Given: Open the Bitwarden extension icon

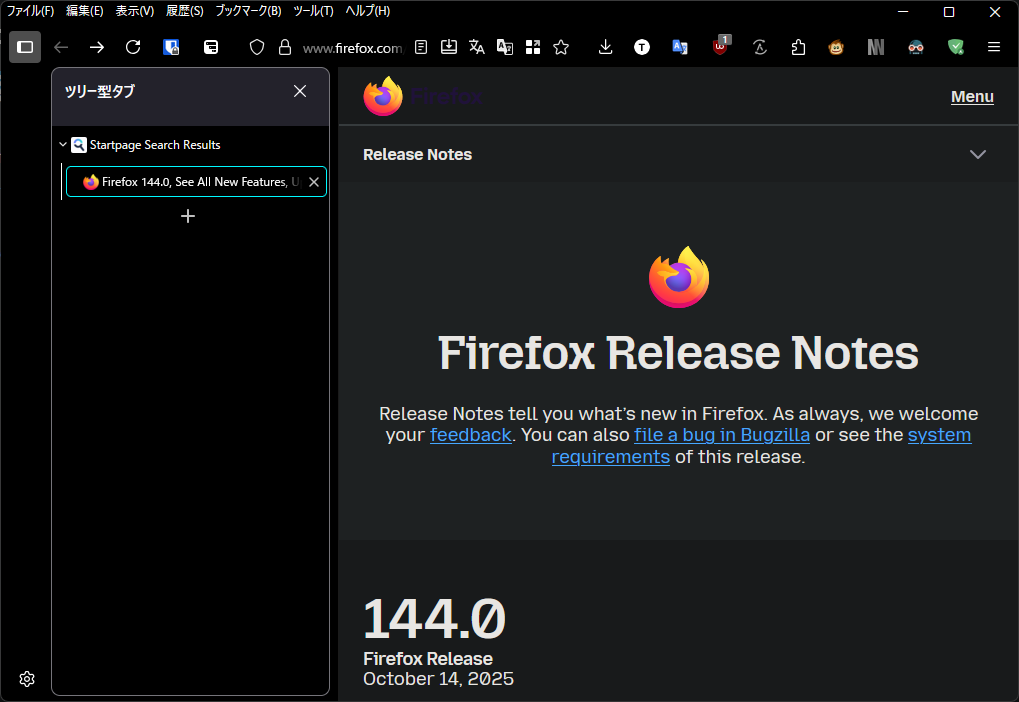Looking at the screenshot, I should (172, 47).
